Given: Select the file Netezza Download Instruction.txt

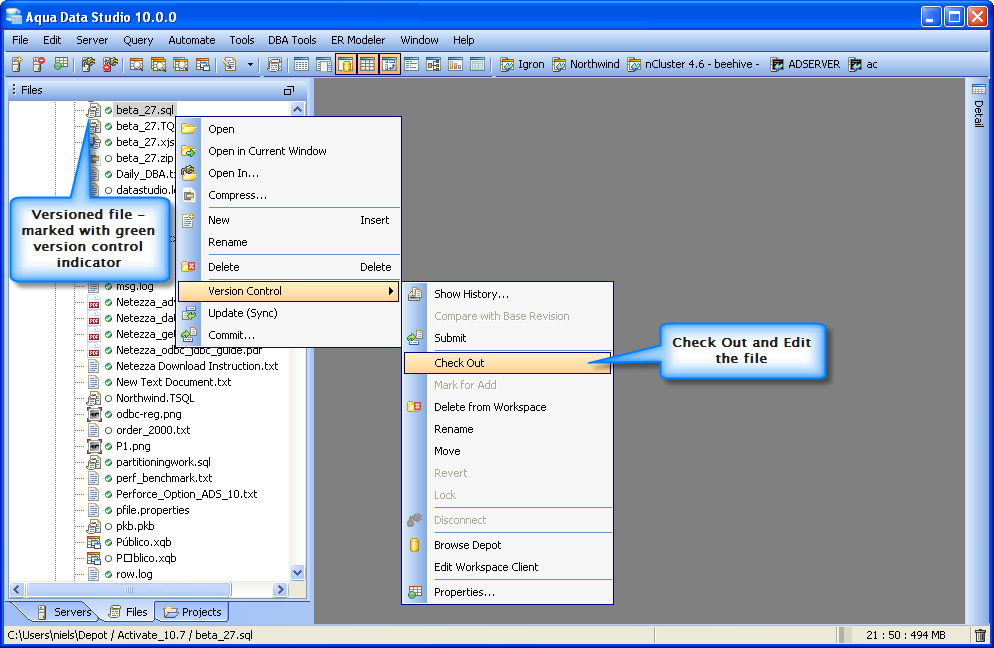Looking at the screenshot, I should (x=197, y=366).
